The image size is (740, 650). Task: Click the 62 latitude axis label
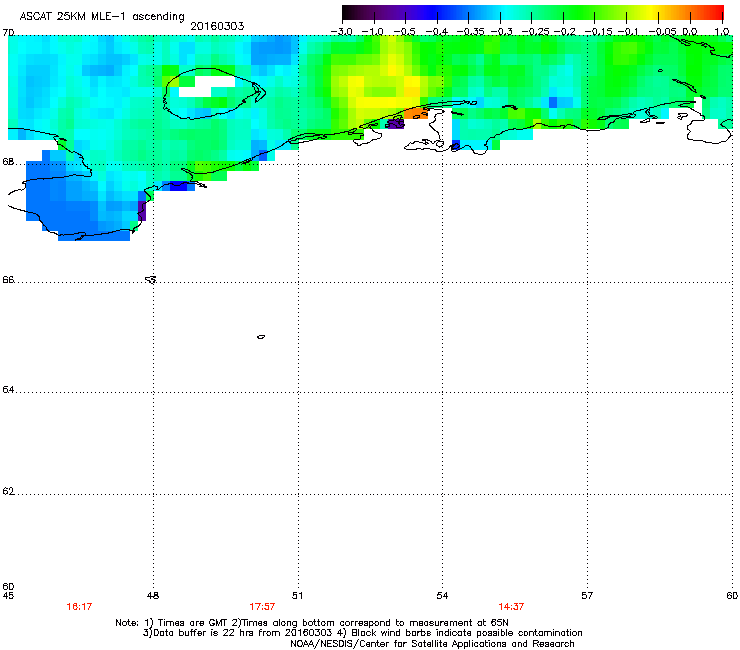tap(8, 491)
